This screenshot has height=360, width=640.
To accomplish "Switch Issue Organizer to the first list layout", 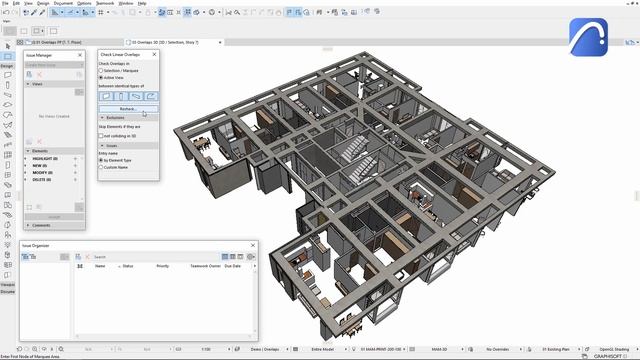I will (225, 257).
